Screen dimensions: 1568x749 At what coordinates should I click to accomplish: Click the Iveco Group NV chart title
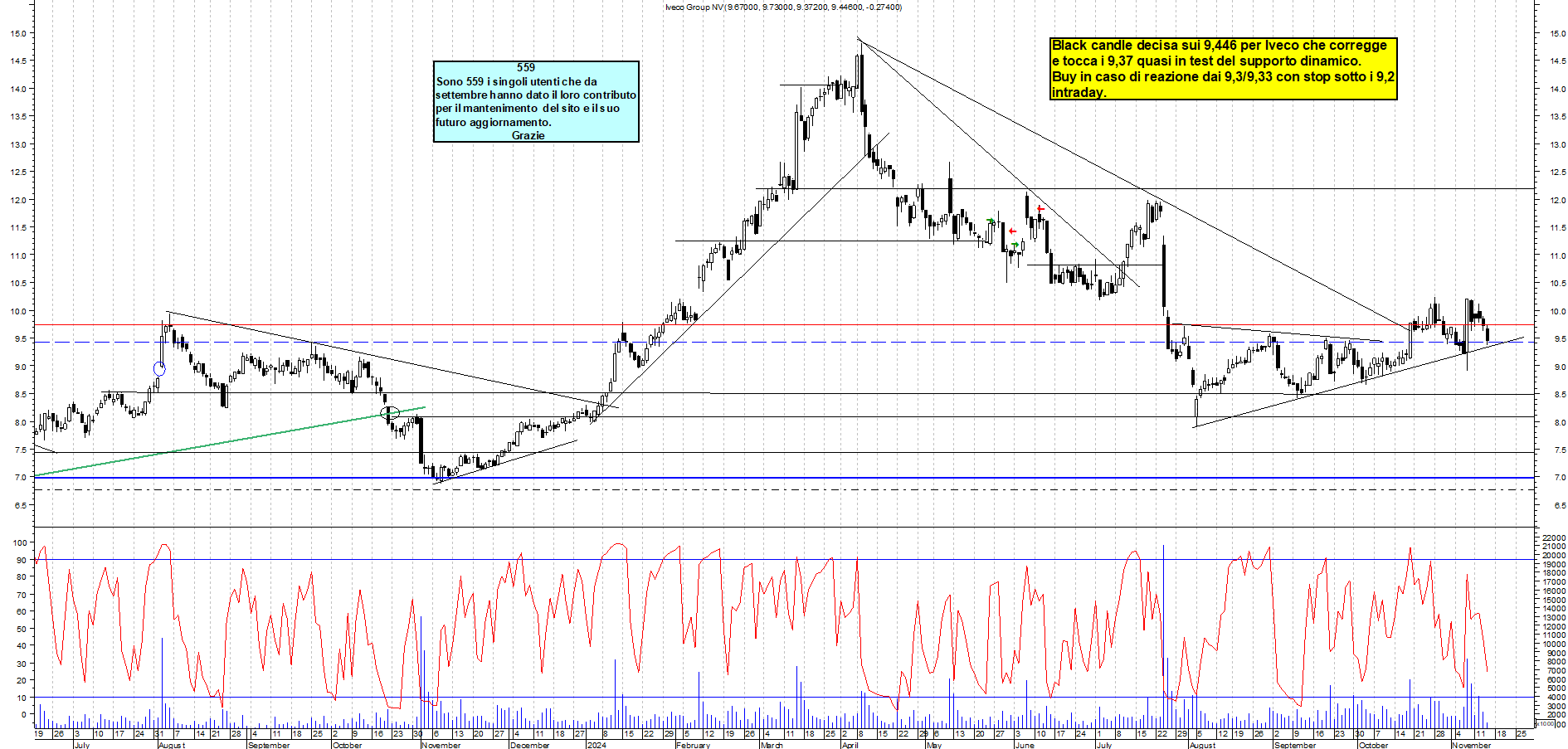coord(783,7)
